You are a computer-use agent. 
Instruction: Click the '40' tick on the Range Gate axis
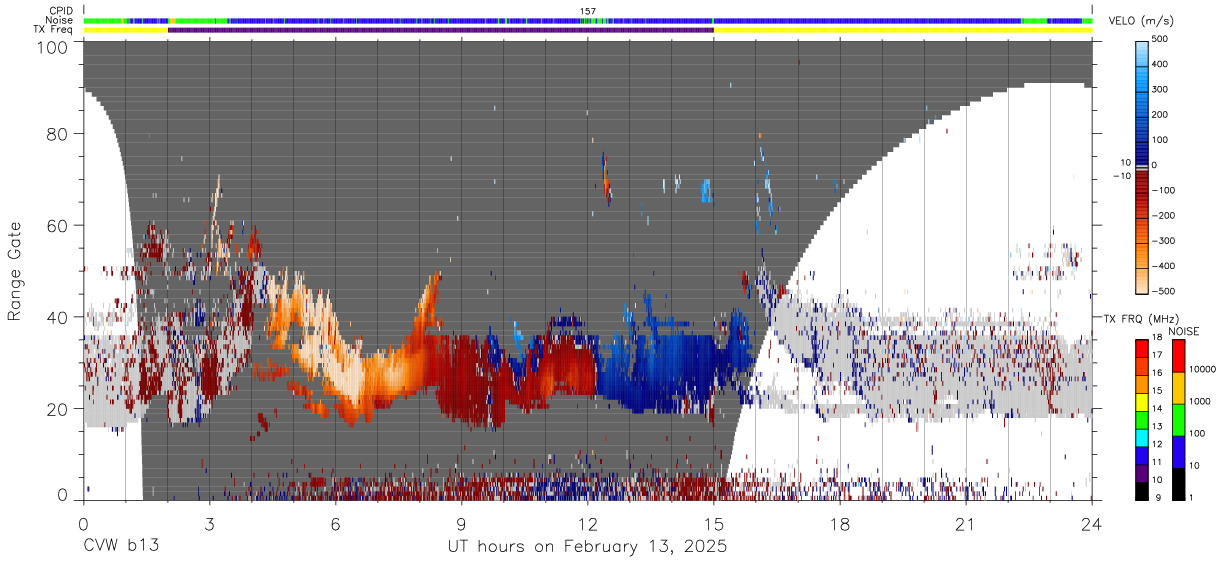coord(57,318)
